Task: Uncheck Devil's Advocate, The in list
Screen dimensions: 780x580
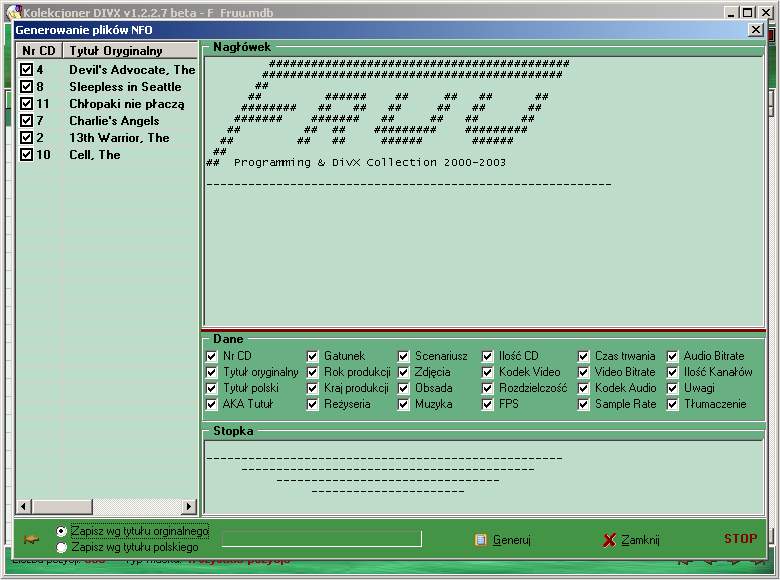Action: pos(27,70)
